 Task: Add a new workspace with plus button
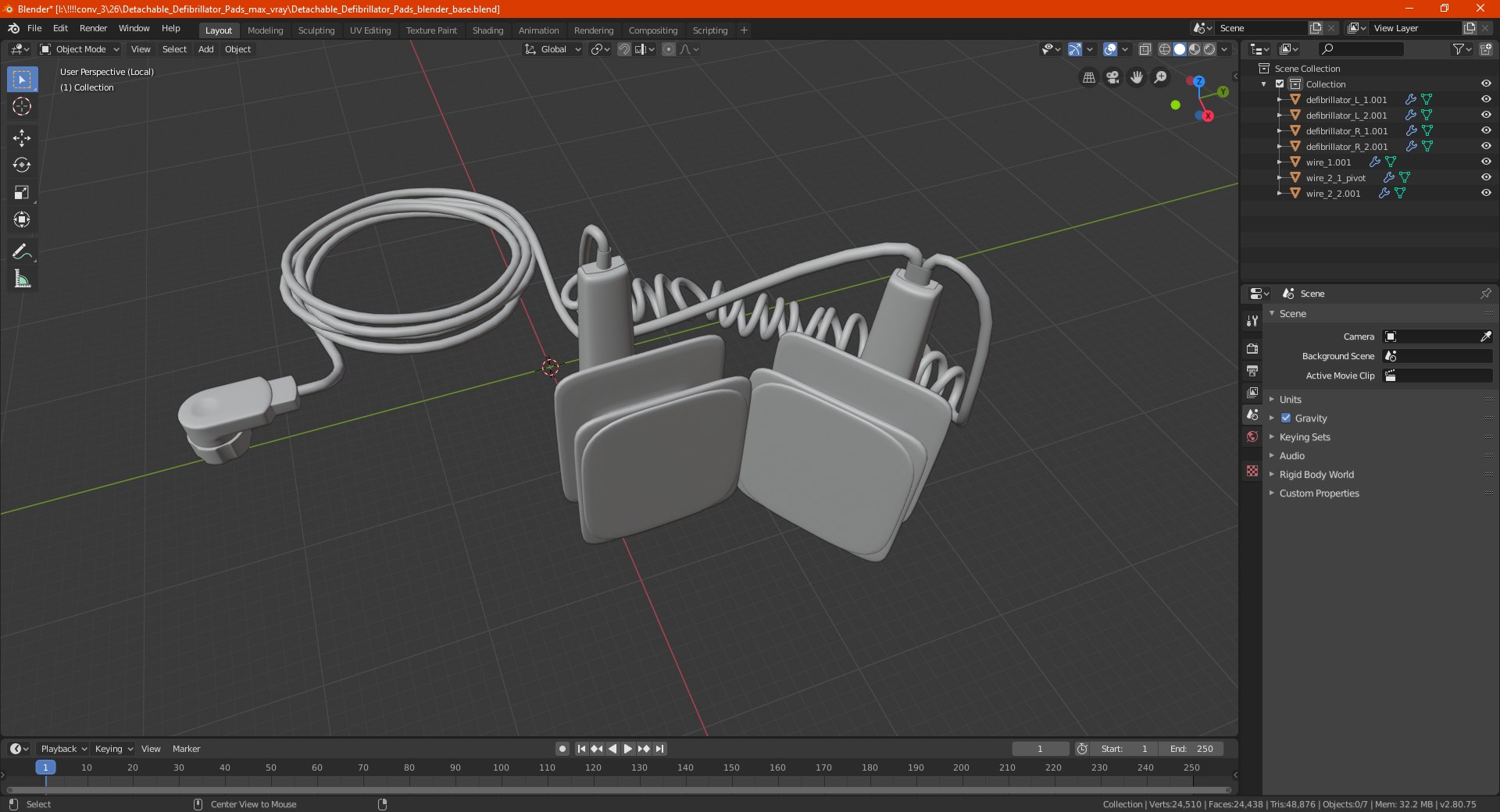[744, 30]
